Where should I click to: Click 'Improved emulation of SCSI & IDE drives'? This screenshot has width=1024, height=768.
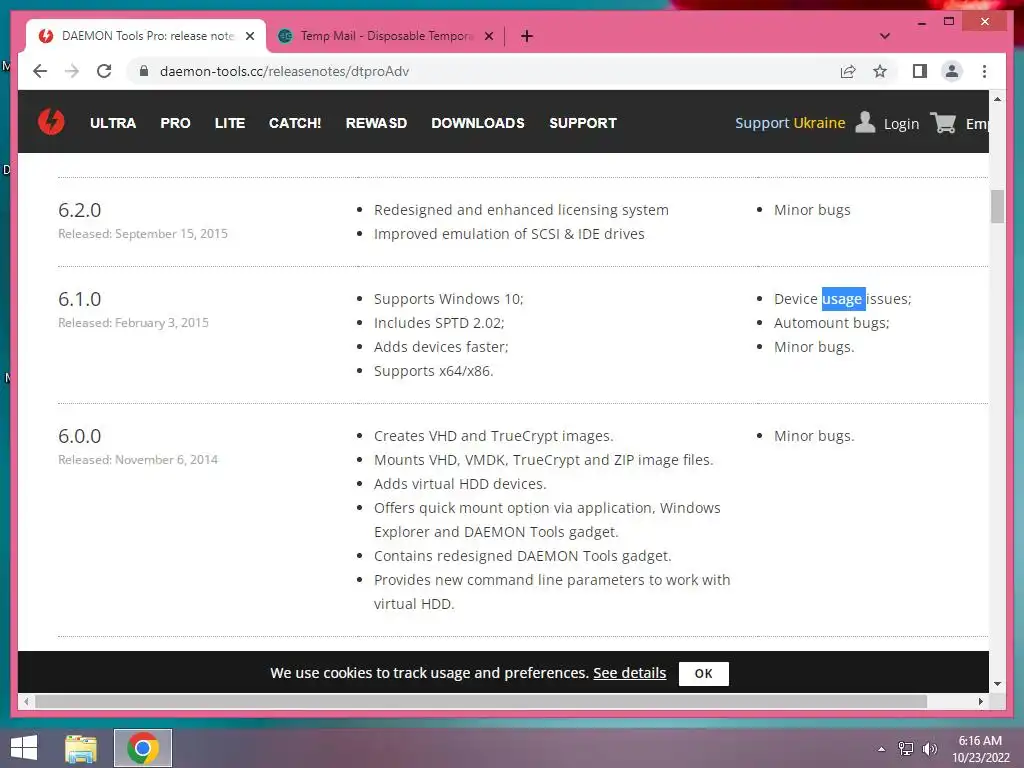pyautogui.click(x=509, y=234)
